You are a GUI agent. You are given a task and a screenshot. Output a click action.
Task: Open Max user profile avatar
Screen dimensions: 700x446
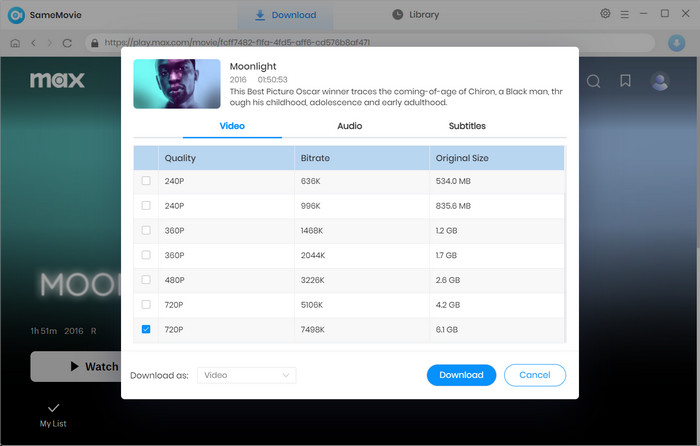point(660,81)
